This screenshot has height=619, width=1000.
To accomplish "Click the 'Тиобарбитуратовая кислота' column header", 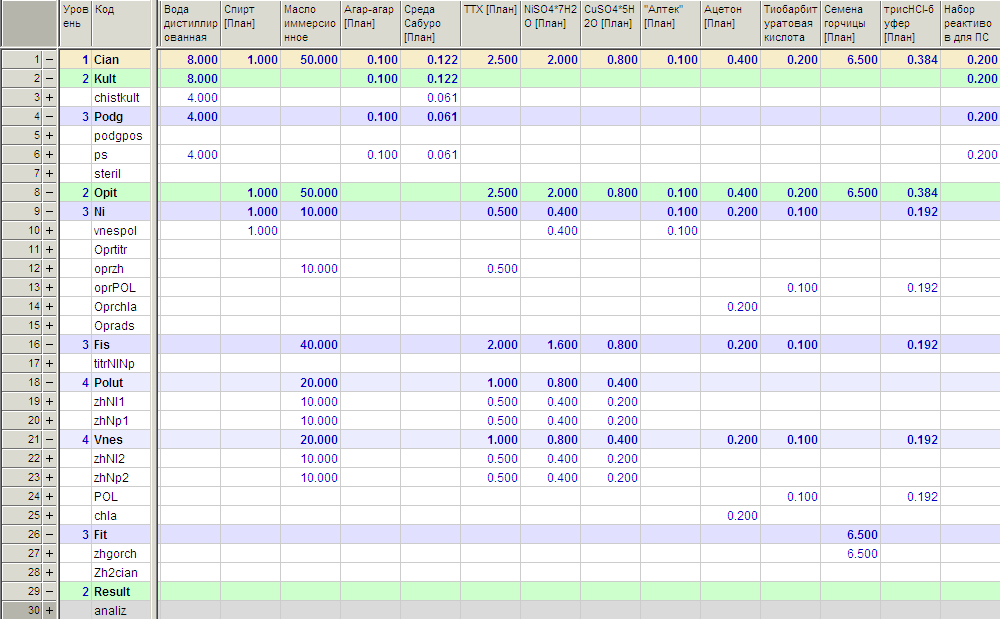I will tap(790, 24).
